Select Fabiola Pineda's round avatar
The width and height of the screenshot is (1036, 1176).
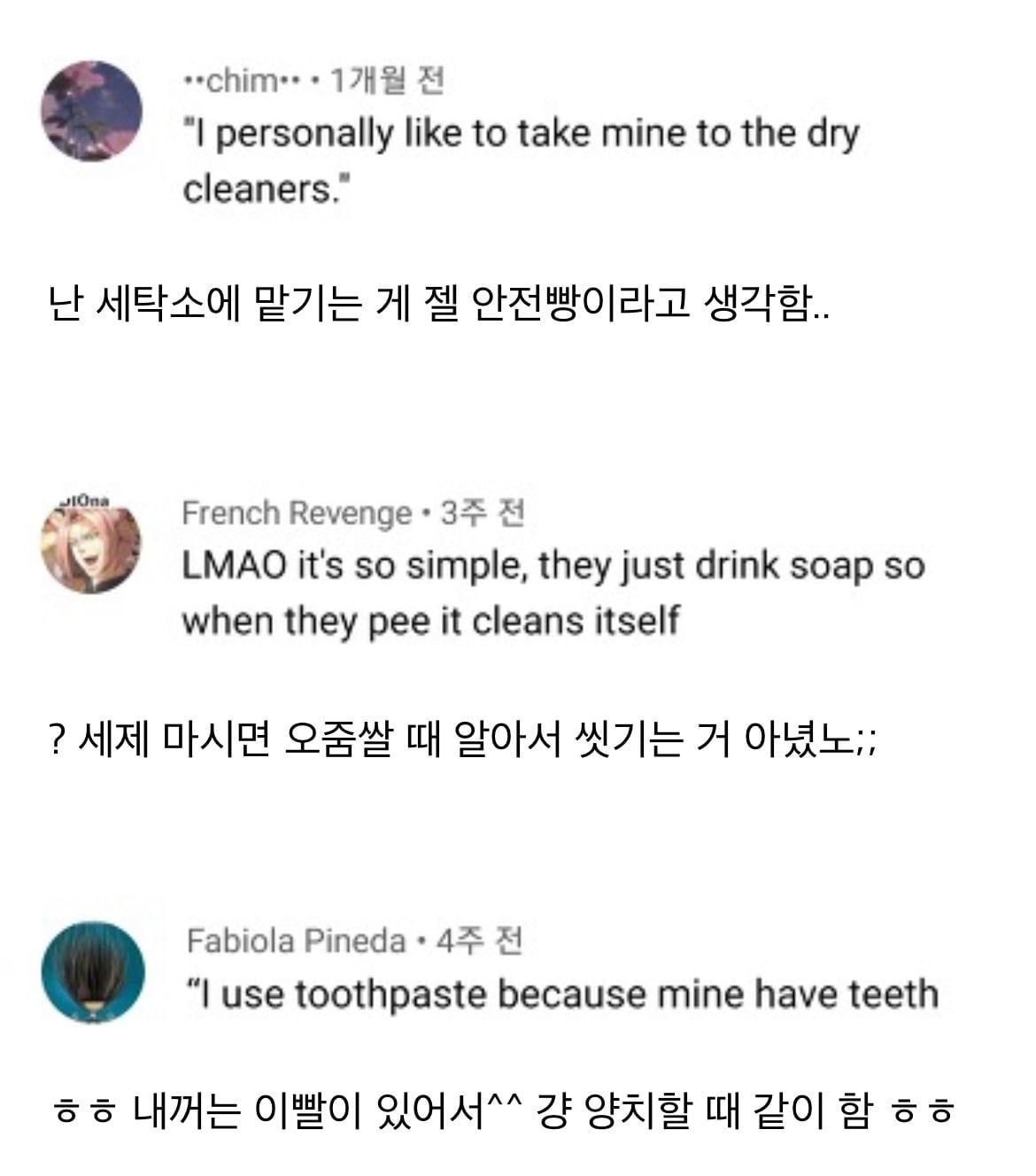point(92,972)
